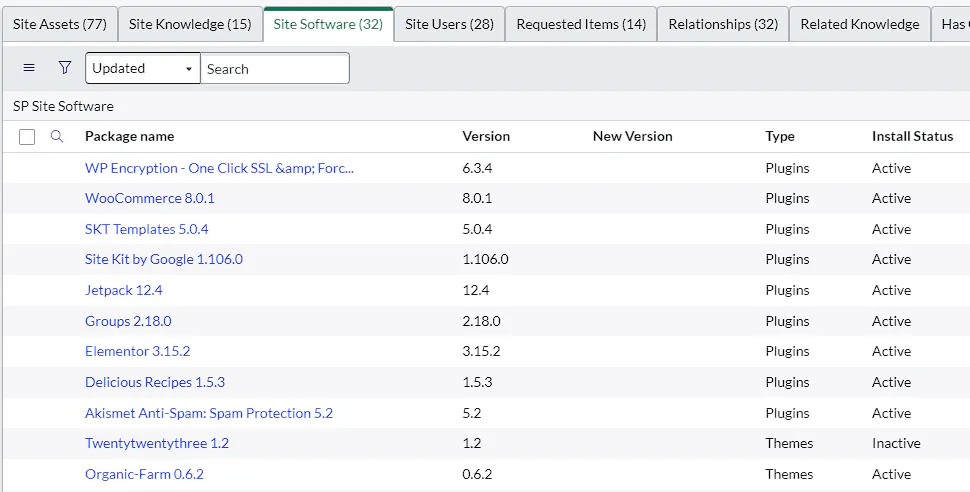Open the Site Users (28) tab

[x=449, y=24]
